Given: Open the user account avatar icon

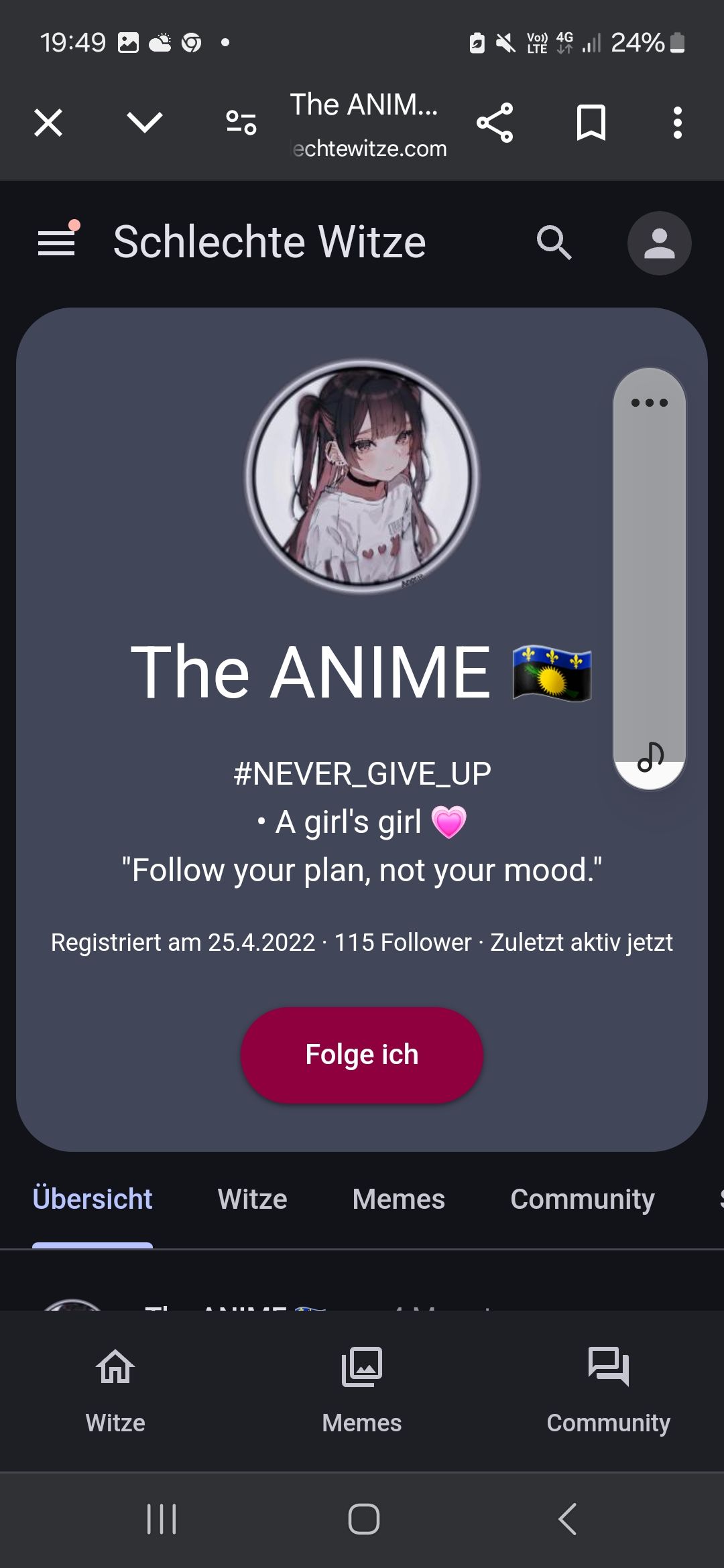Looking at the screenshot, I should tap(659, 243).
